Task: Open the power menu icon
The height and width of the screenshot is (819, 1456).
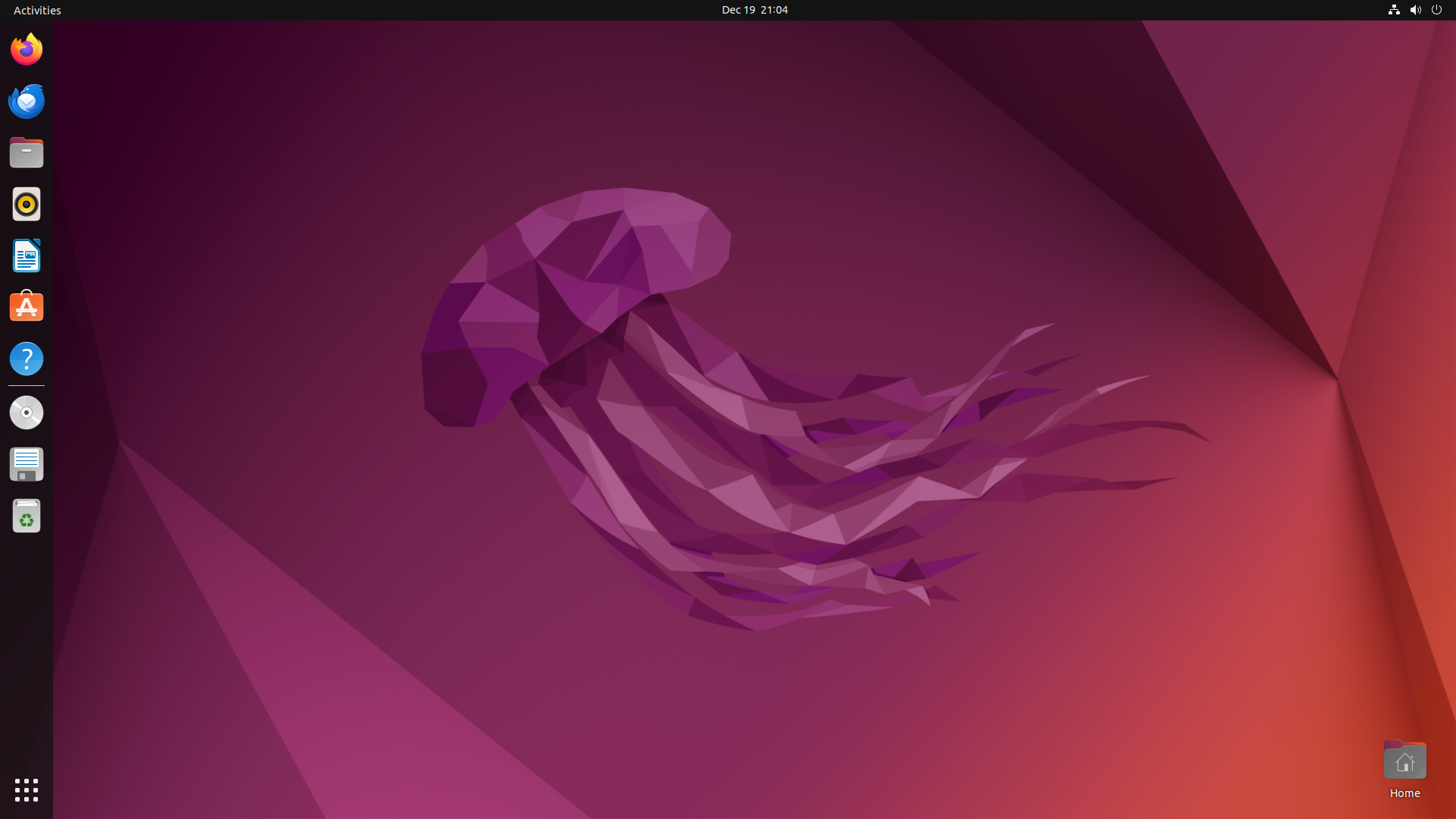Action: coord(1436,10)
